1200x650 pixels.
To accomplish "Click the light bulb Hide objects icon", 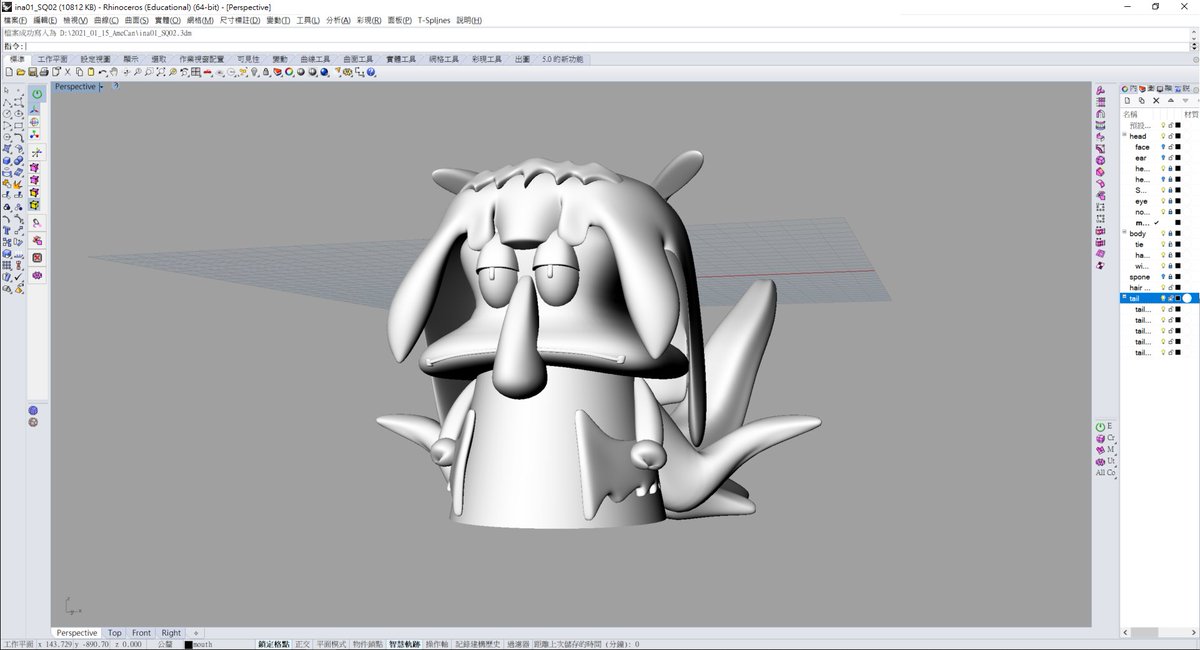I will 254,72.
